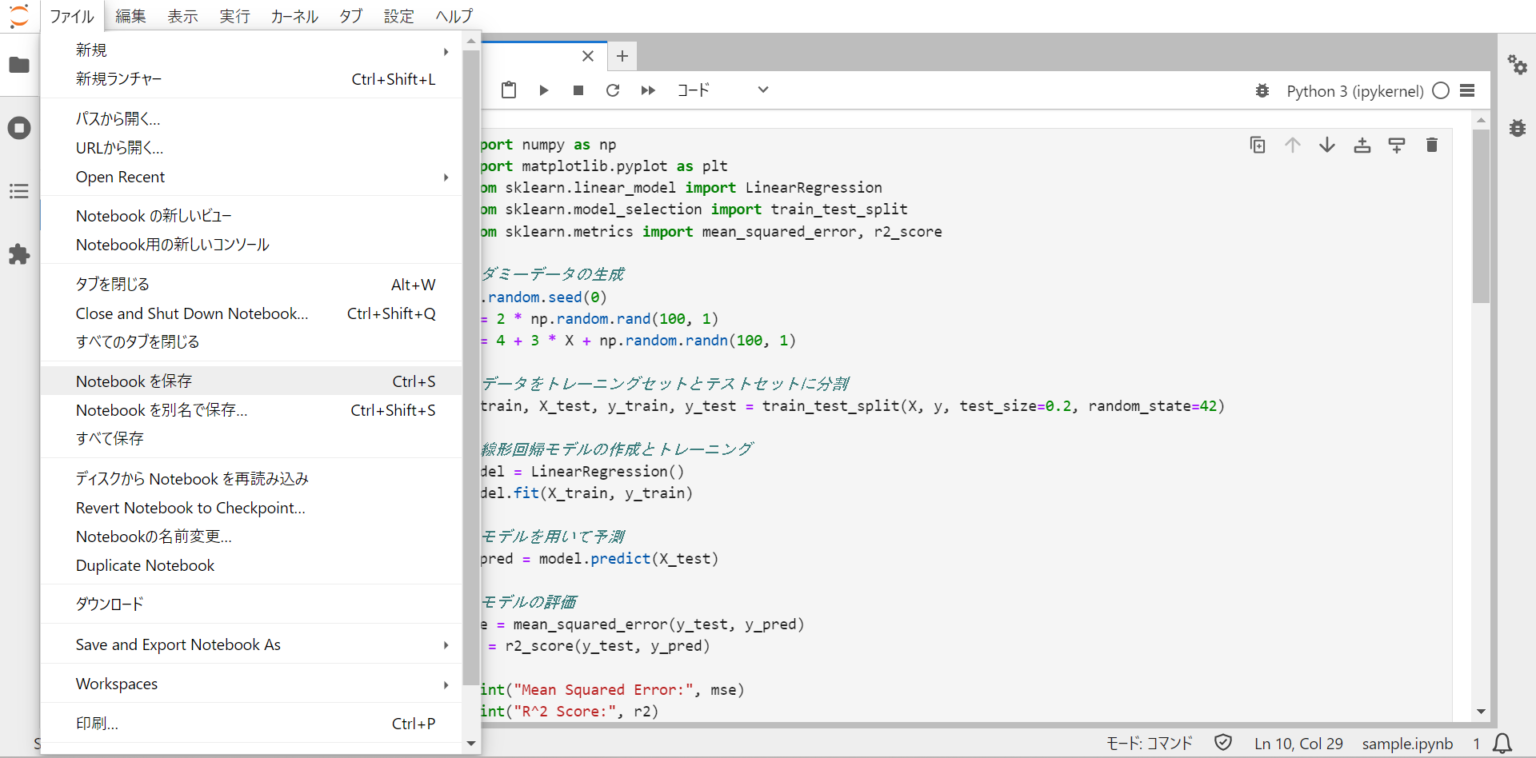Interrupt the kernel with stop button
The image size is (1536, 758).
click(578, 90)
